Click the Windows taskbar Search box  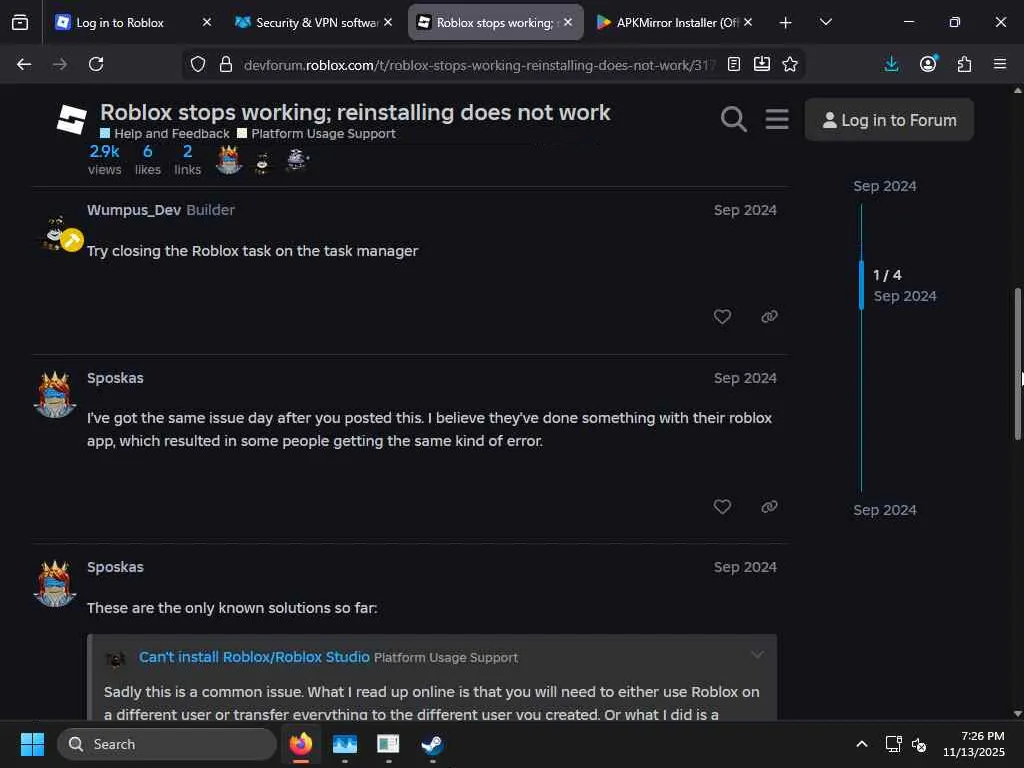pyautogui.click(x=167, y=744)
